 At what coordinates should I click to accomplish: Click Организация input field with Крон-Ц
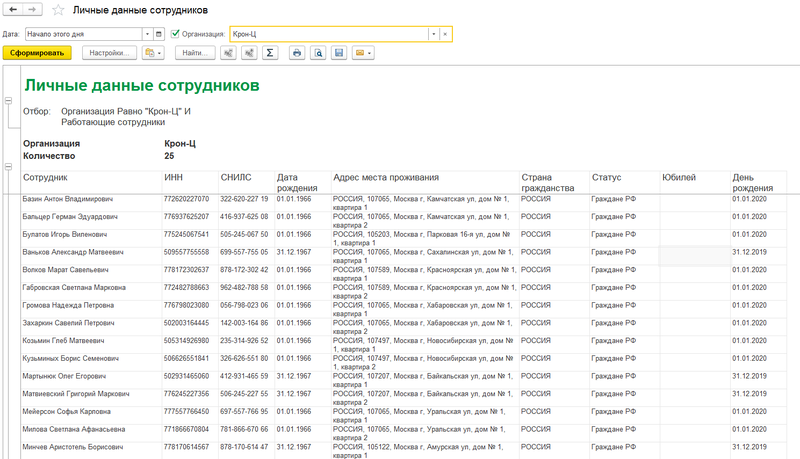coord(329,34)
